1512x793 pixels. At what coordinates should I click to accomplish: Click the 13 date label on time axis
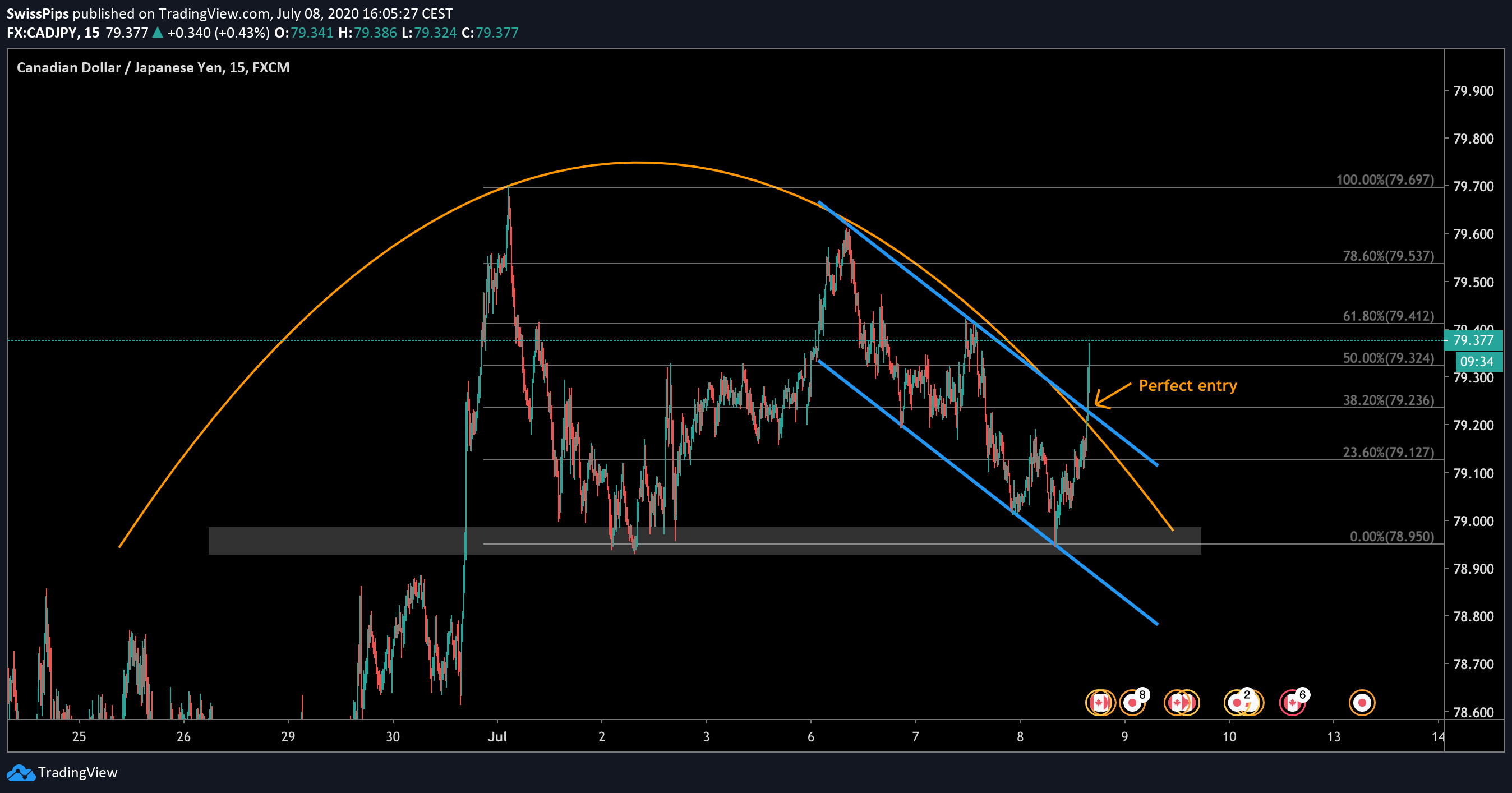pyautogui.click(x=1334, y=737)
